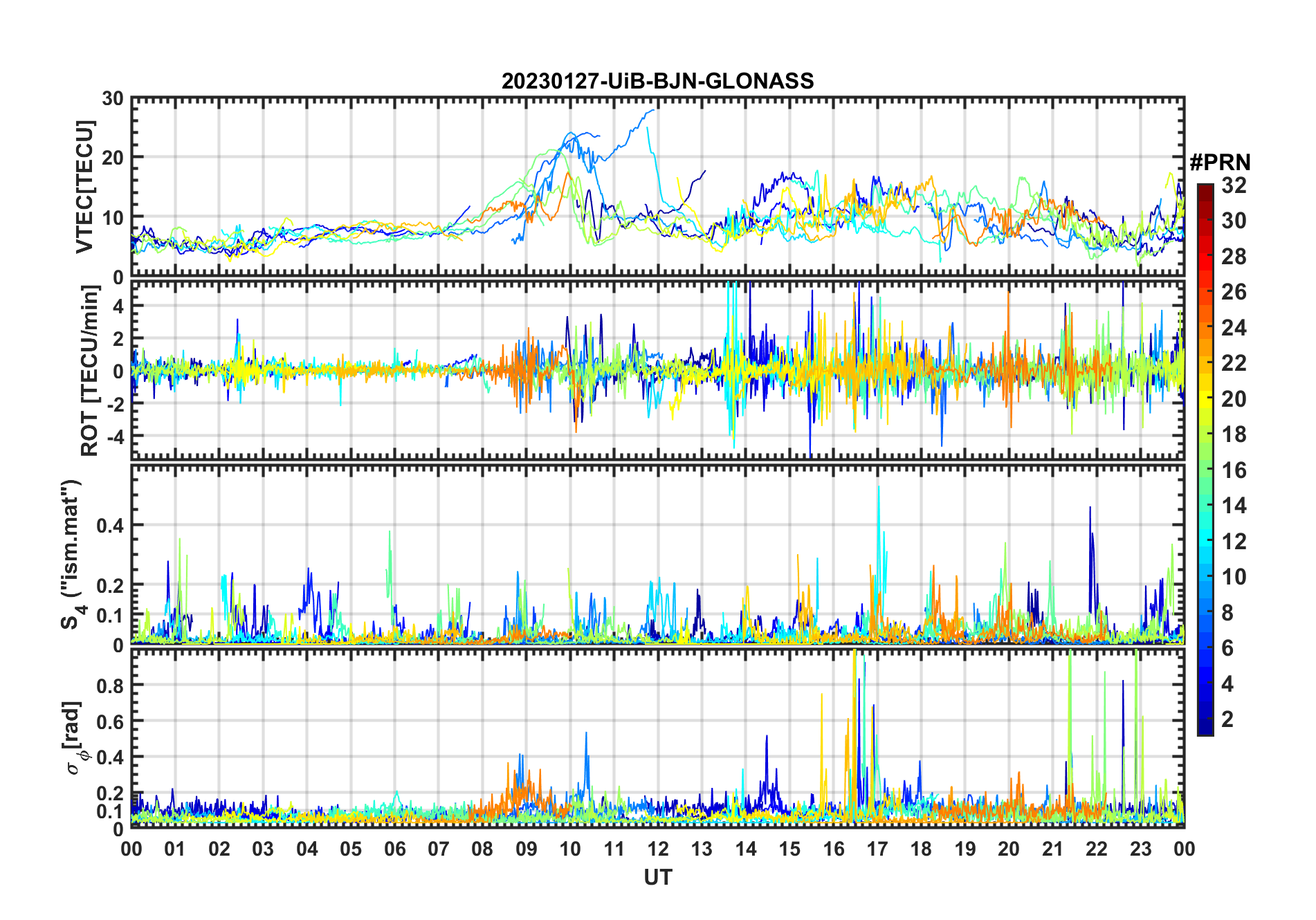The image size is (1316, 920).
Task: Select the 06 hour tick on the UT axis
Action: click(x=394, y=849)
